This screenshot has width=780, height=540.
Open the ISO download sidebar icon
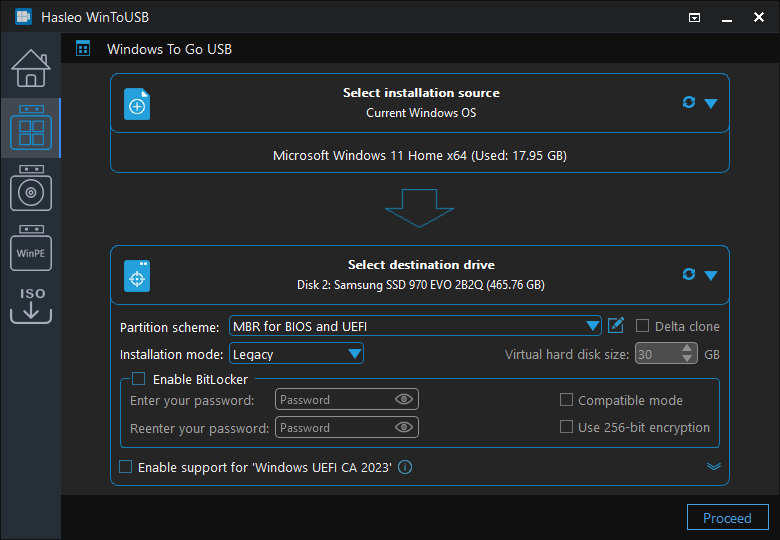[x=31, y=305]
